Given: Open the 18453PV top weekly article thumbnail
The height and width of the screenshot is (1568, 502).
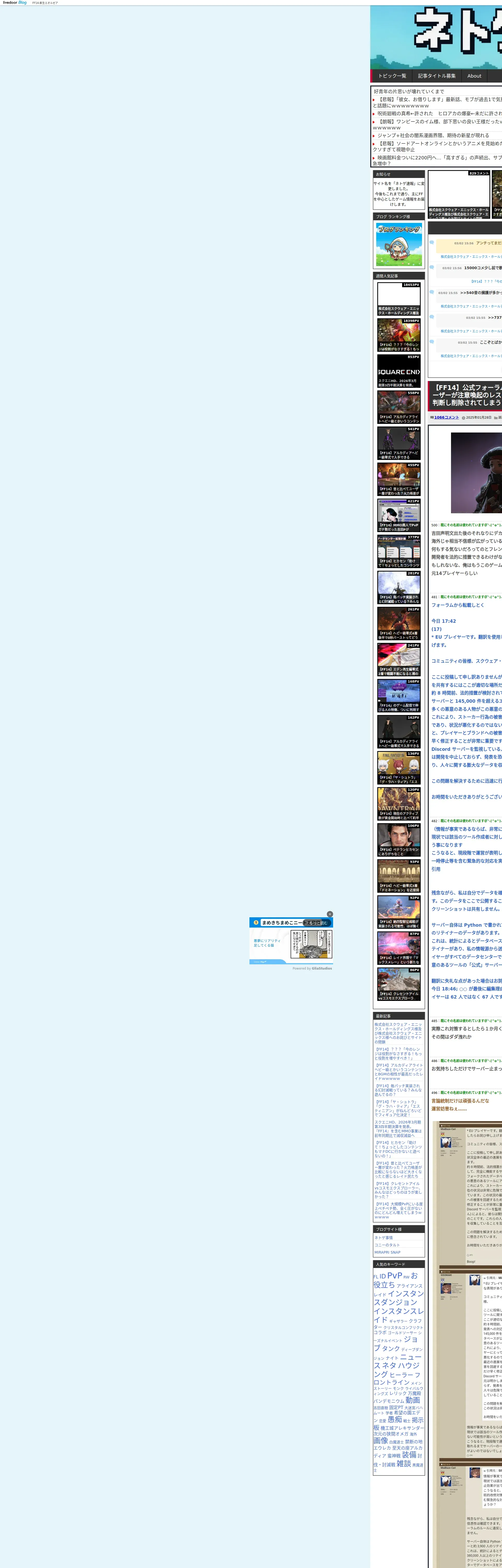Looking at the screenshot, I should click(x=398, y=299).
